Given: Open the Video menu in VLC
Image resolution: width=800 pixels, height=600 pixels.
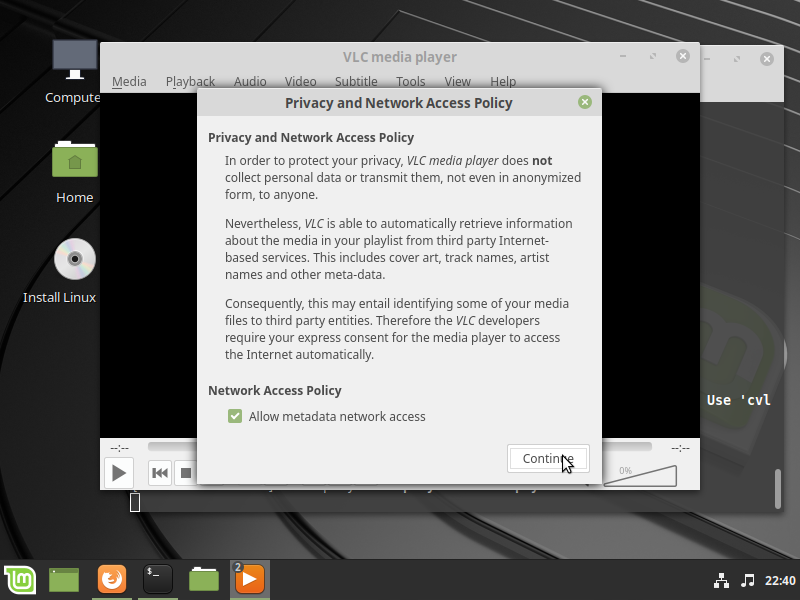Looking at the screenshot, I should tap(301, 82).
